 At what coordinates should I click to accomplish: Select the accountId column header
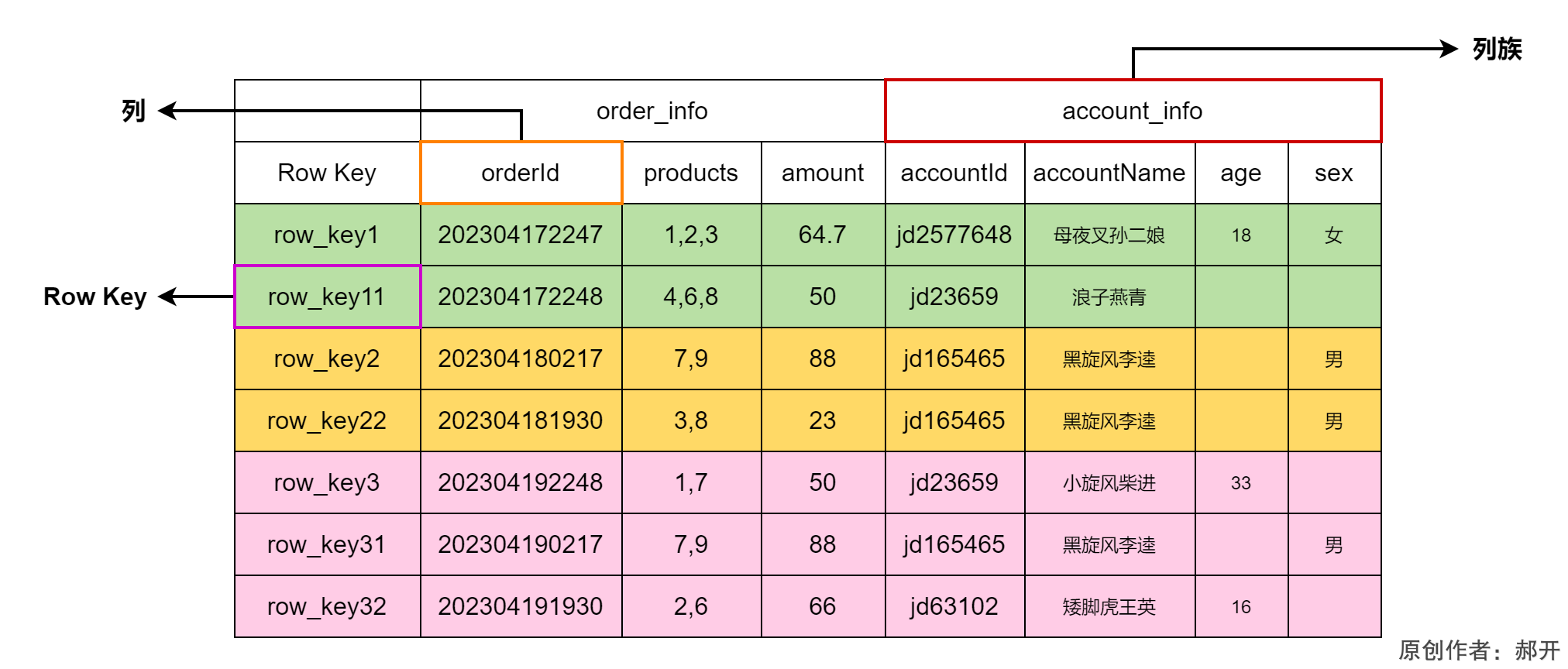tap(954, 173)
